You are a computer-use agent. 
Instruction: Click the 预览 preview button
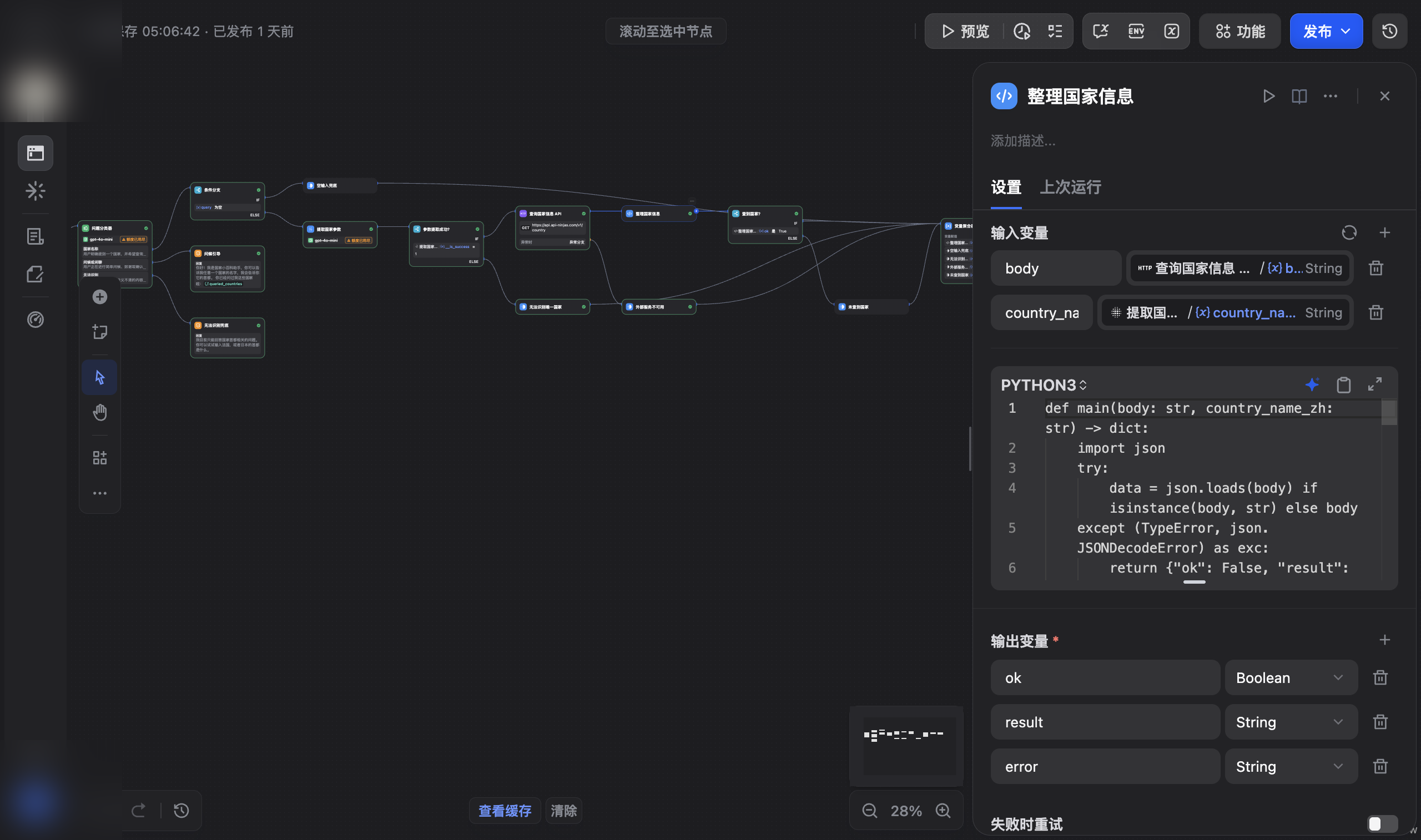(965, 31)
